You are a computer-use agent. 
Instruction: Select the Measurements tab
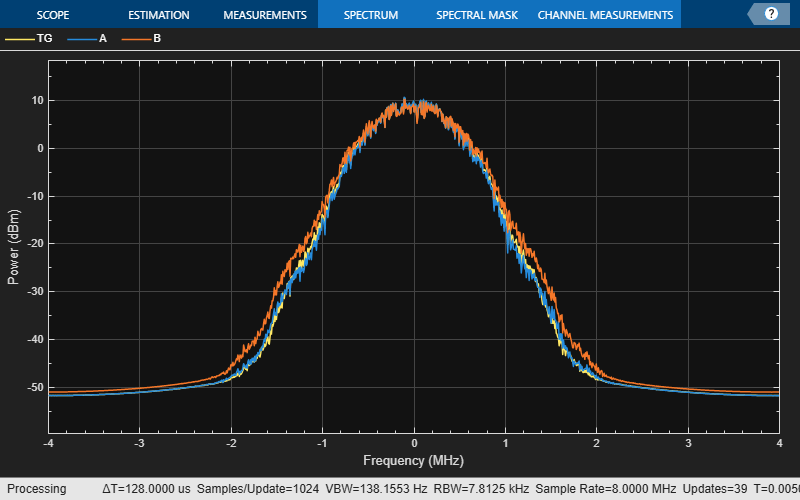(x=264, y=15)
